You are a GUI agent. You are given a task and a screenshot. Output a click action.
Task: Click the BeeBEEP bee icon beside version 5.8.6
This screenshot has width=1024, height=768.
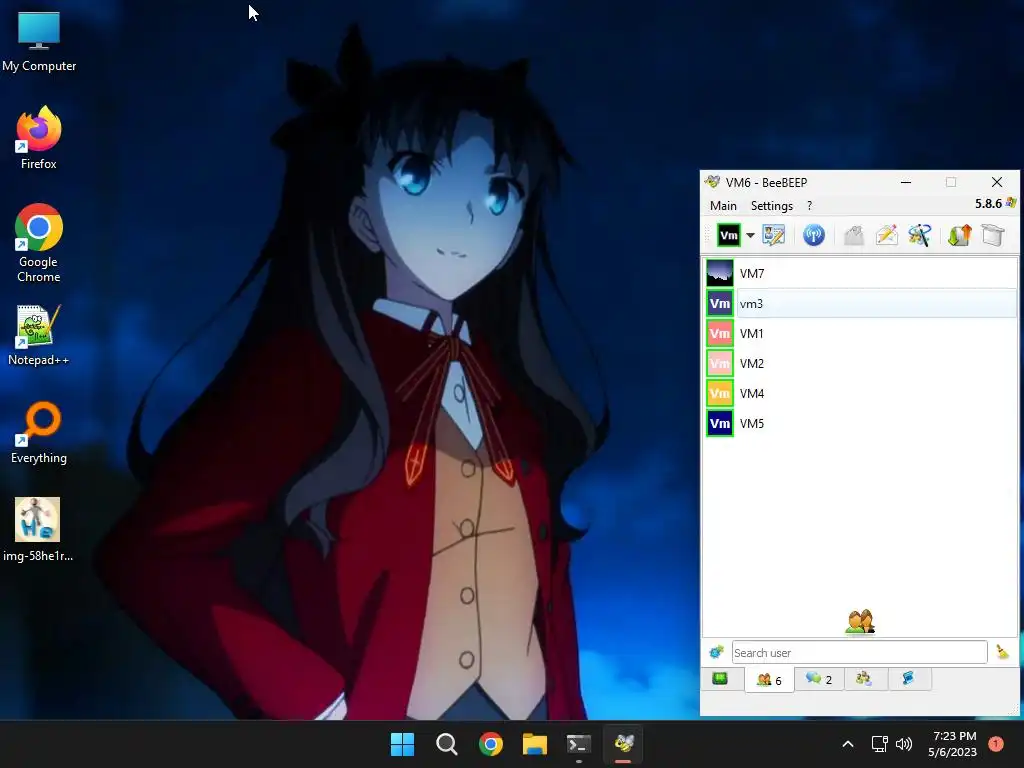(x=1011, y=202)
